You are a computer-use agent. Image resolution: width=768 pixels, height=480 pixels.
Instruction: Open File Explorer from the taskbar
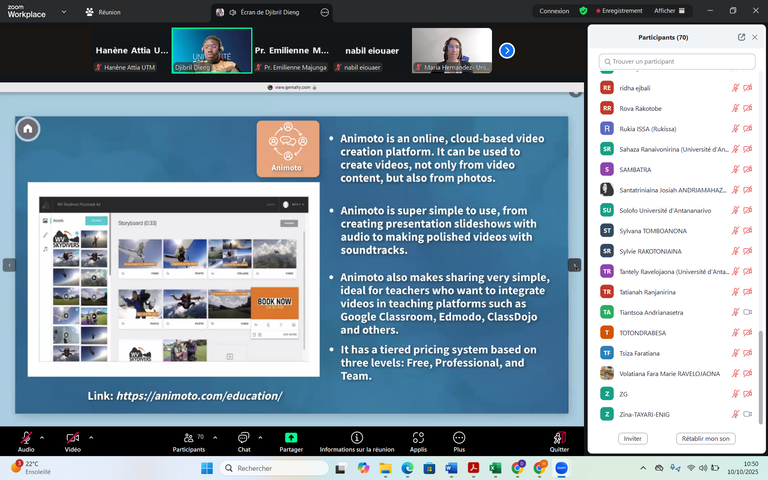(385, 468)
